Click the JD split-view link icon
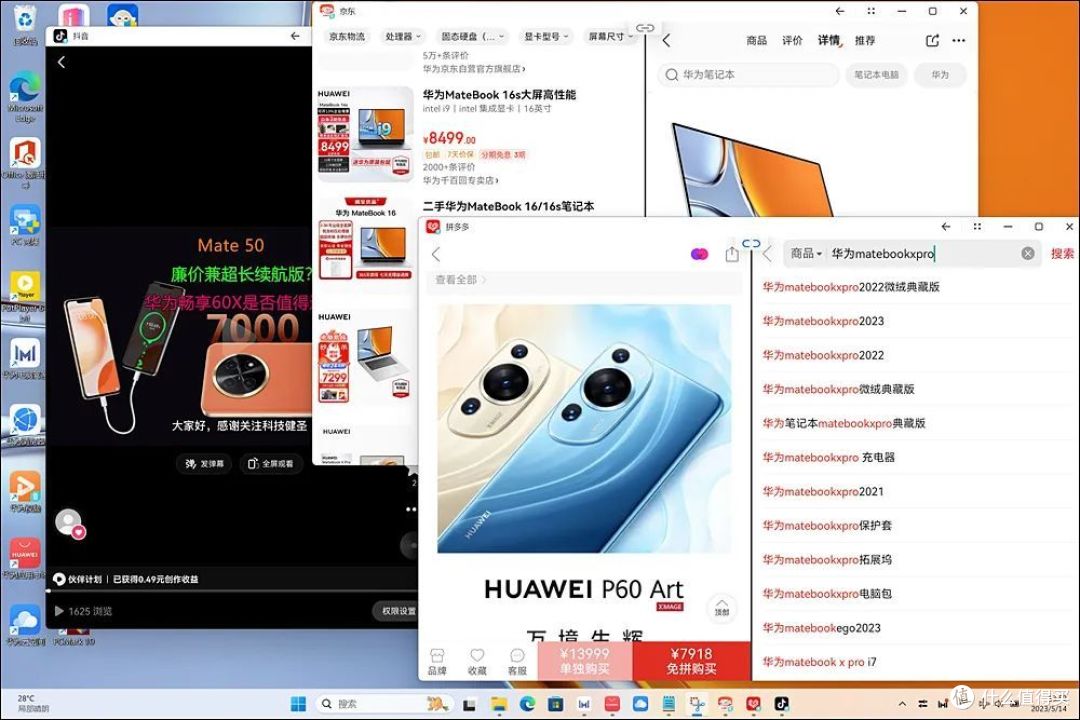1080x720 pixels. tap(645, 28)
